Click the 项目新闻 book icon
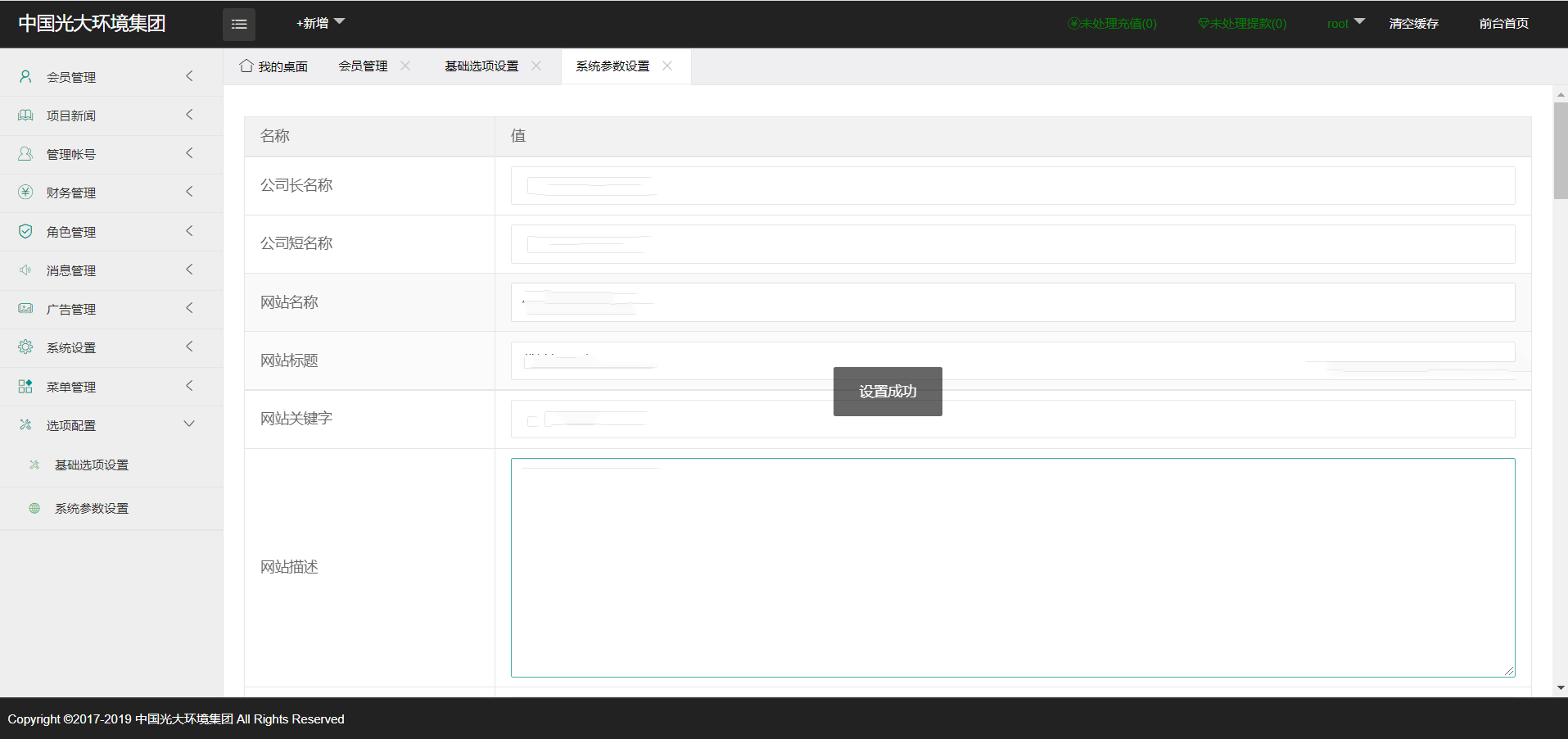This screenshot has width=1568, height=739. click(25, 116)
